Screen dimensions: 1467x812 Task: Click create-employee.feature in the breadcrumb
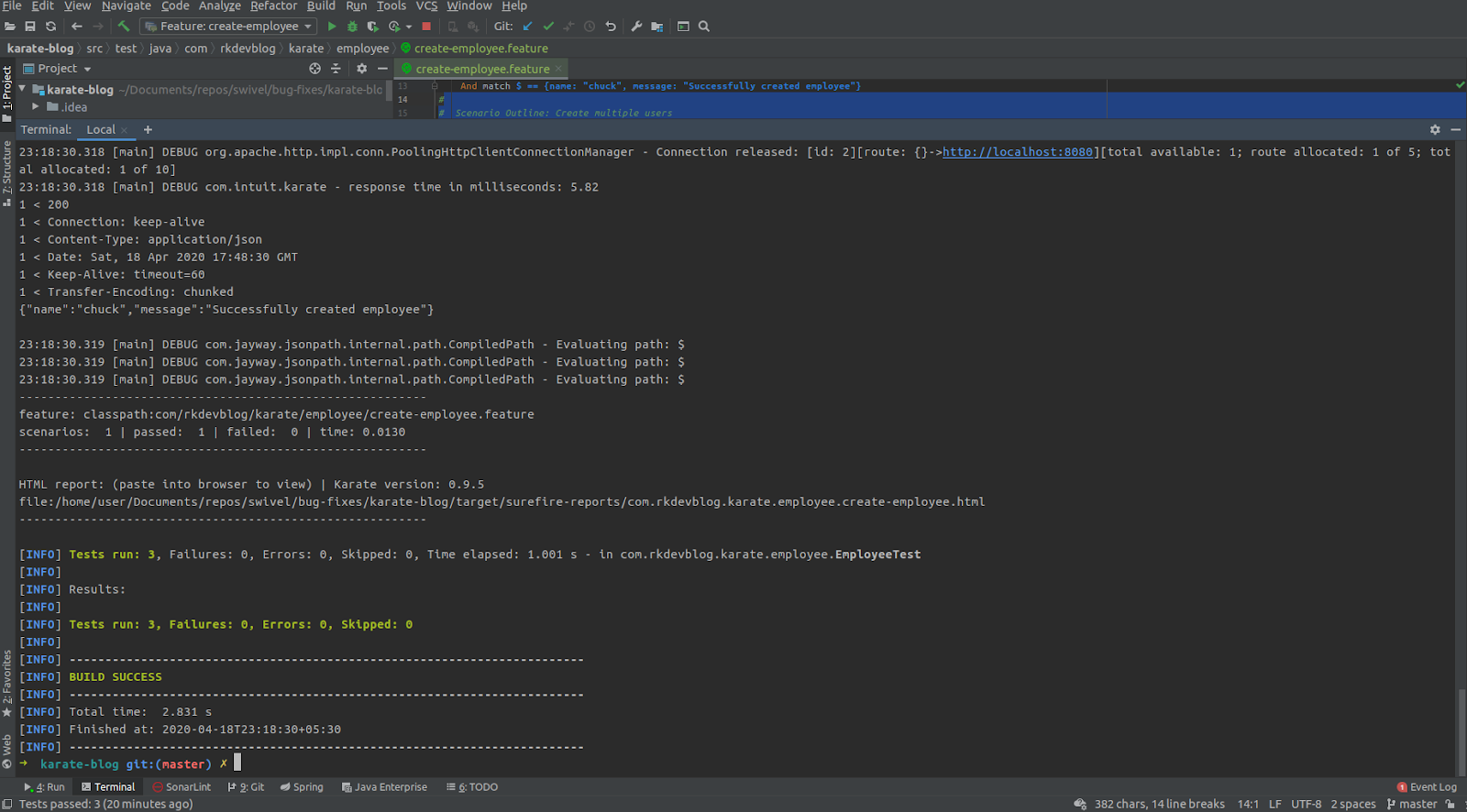[475, 49]
